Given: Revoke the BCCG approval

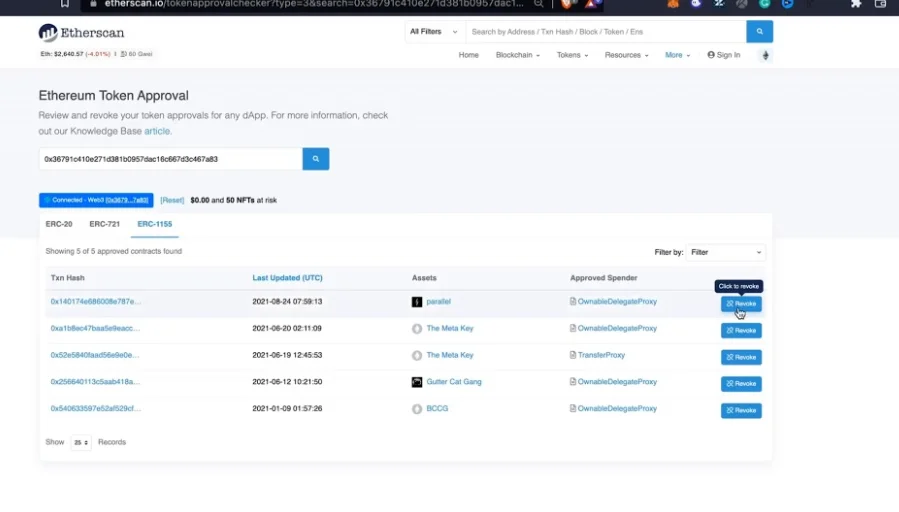Looking at the screenshot, I should [741, 411].
